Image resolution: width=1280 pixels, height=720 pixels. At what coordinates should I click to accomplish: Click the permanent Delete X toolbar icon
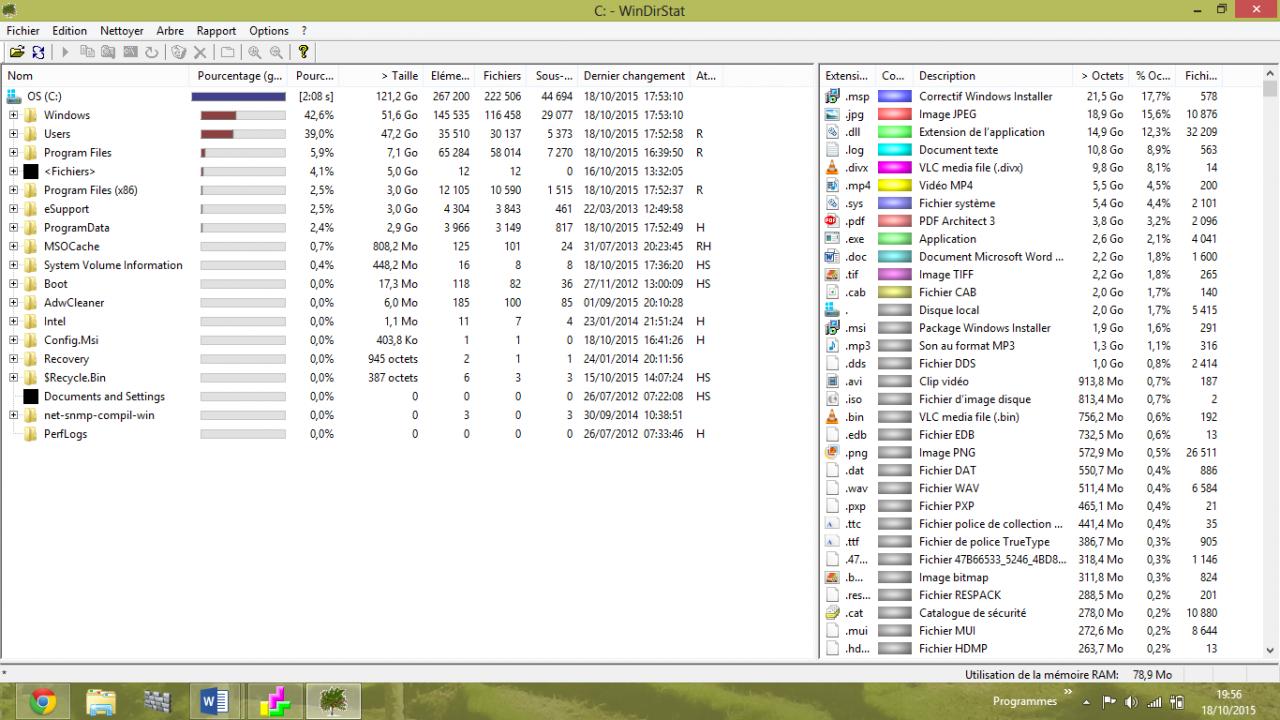point(200,52)
